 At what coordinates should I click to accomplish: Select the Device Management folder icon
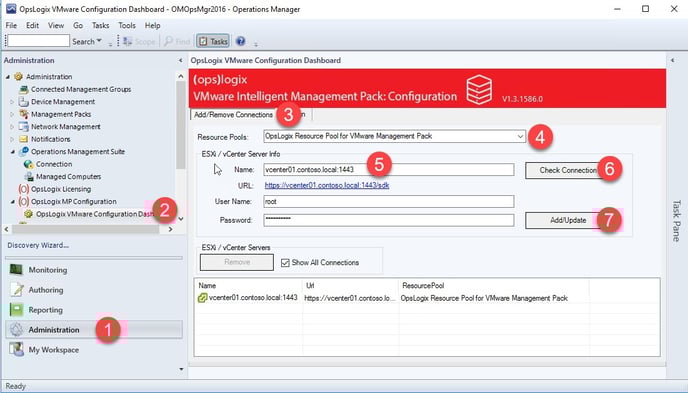click(24, 102)
